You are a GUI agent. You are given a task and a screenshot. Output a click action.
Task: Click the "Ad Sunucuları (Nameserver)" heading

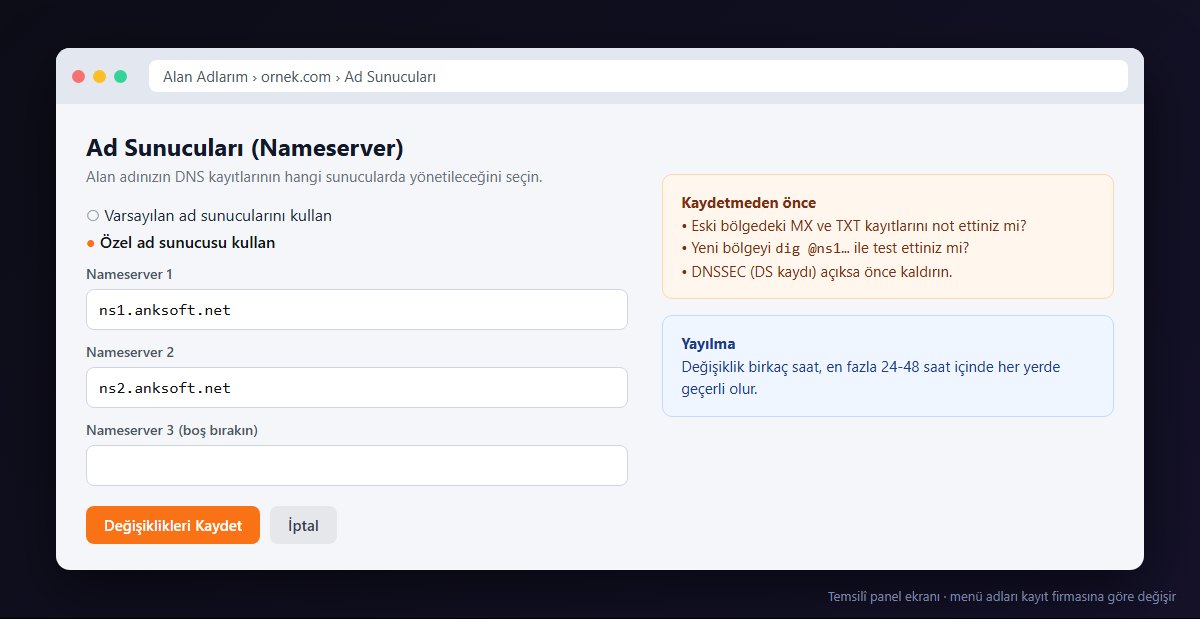coord(245,148)
